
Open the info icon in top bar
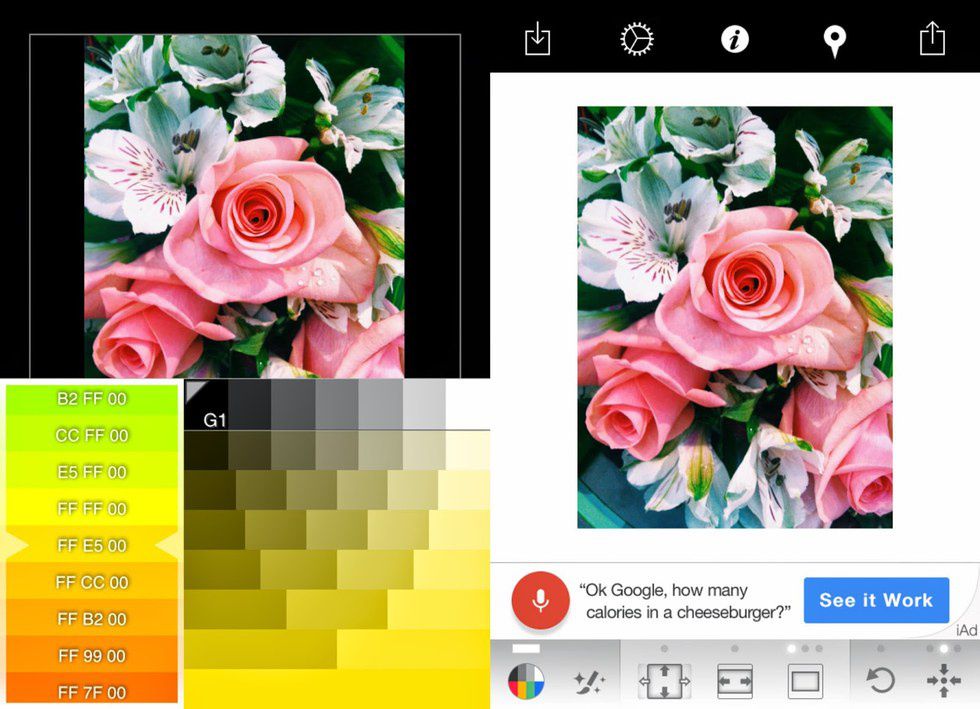(x=735, y=39)
